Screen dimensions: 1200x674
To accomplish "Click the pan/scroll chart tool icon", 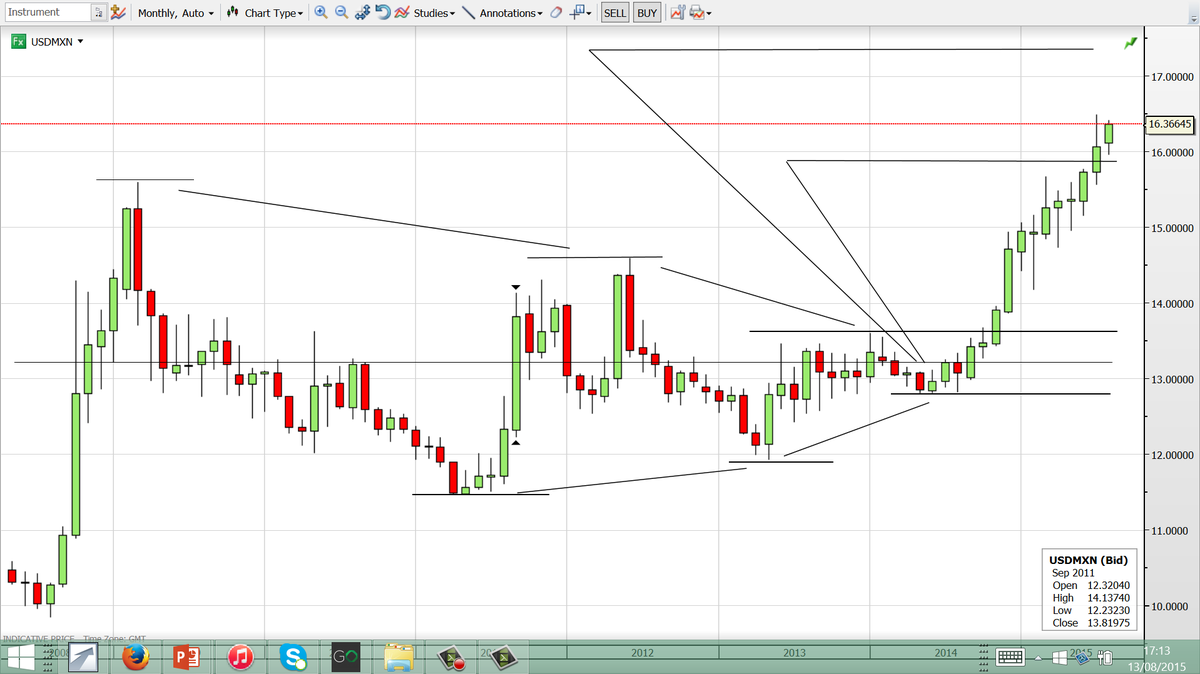I will point(362,13).
